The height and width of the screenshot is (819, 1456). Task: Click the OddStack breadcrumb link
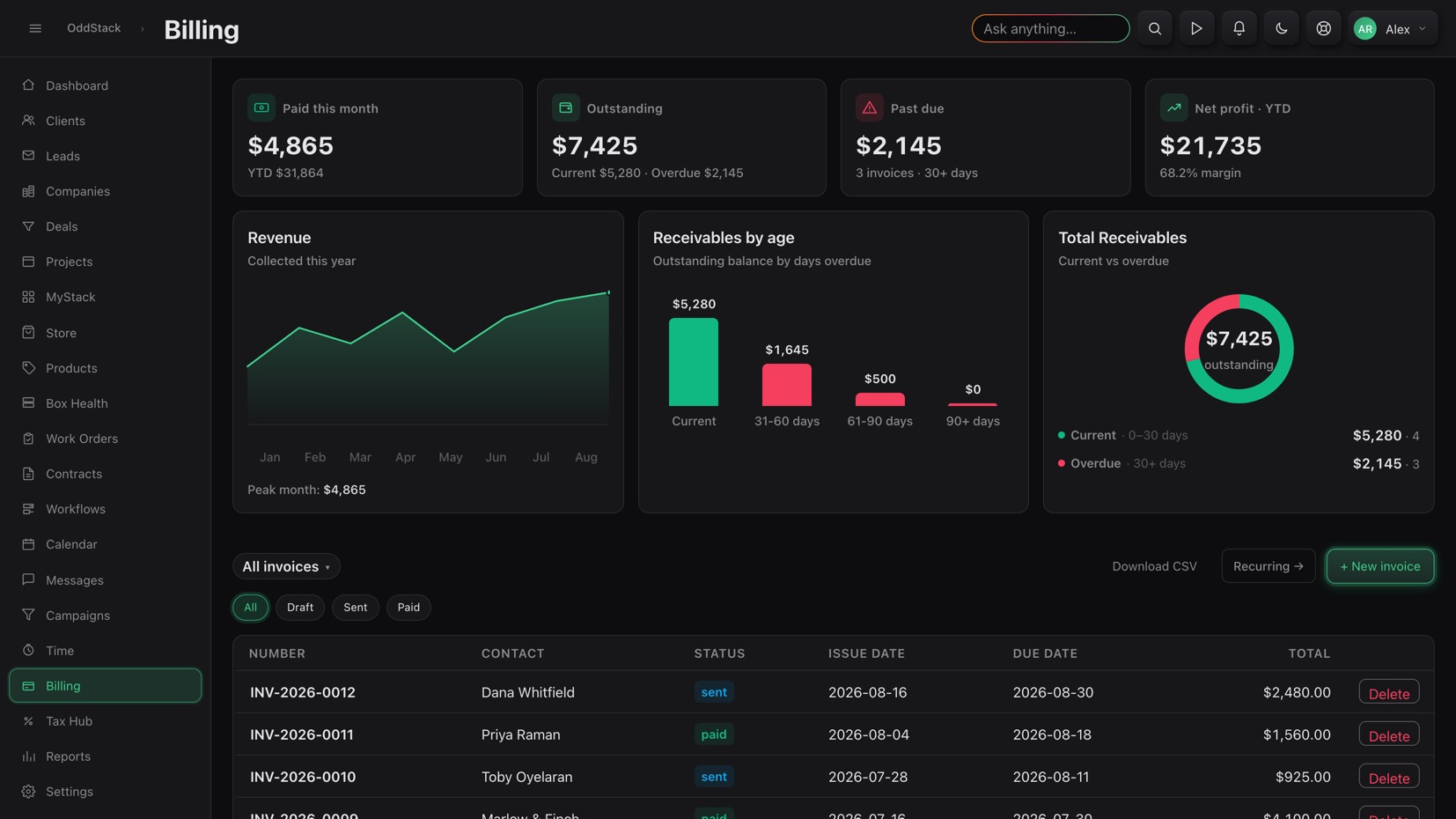click(94, 28)
